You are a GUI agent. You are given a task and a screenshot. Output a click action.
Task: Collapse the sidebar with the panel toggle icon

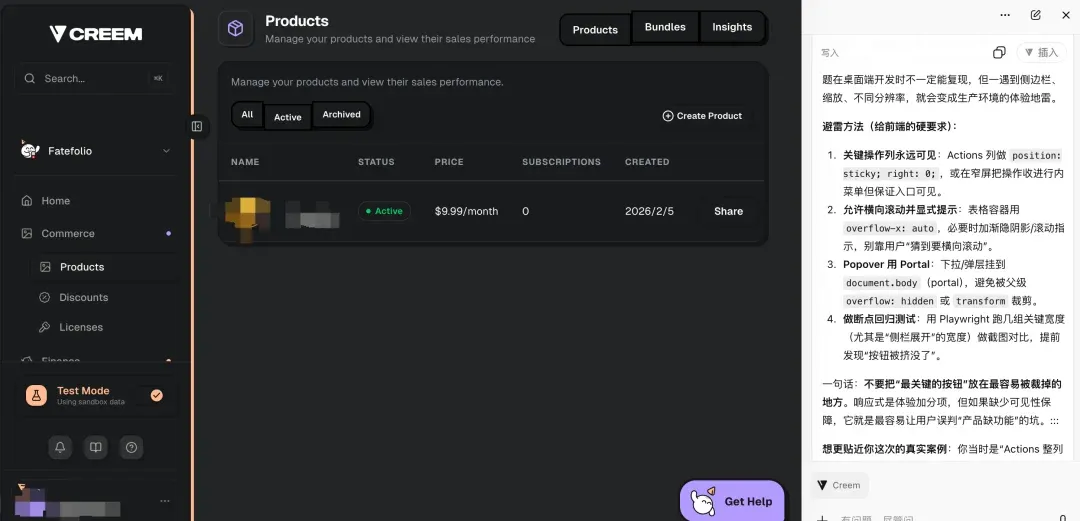pos(197,126)
